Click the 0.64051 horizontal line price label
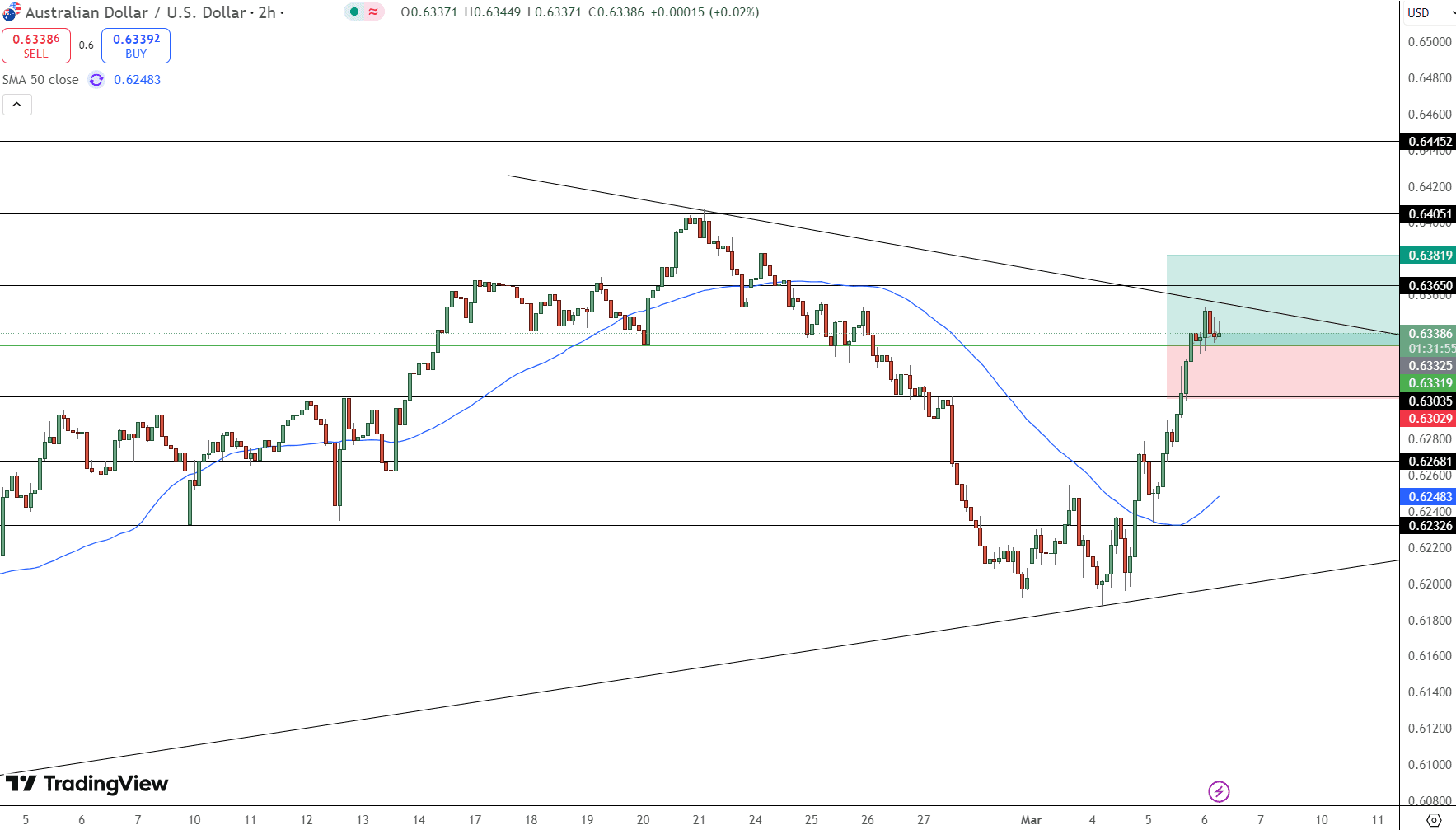The height and width of the screenshot is (830, 1456). coord(1430,214)
